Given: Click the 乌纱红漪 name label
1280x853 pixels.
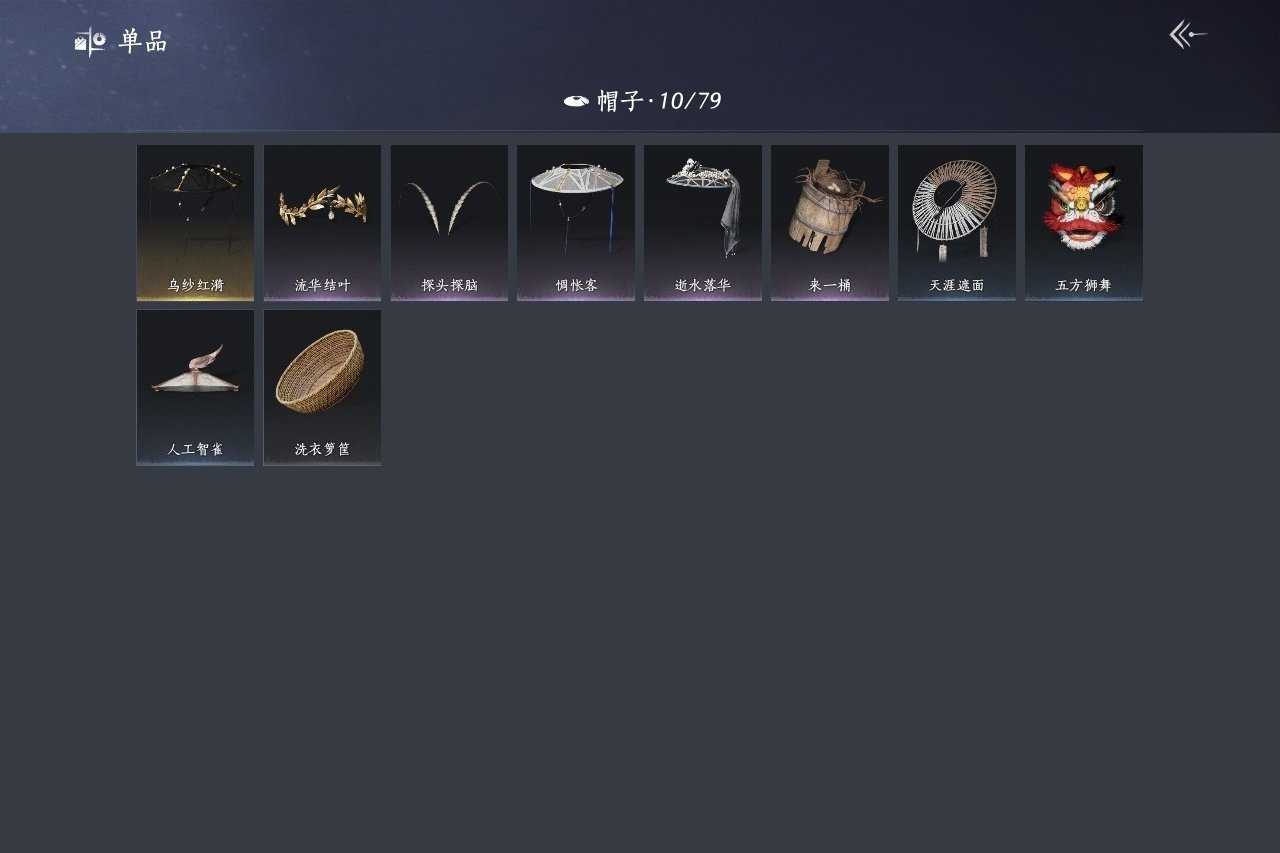Looking at the screenshot, I should coord(196,286).
